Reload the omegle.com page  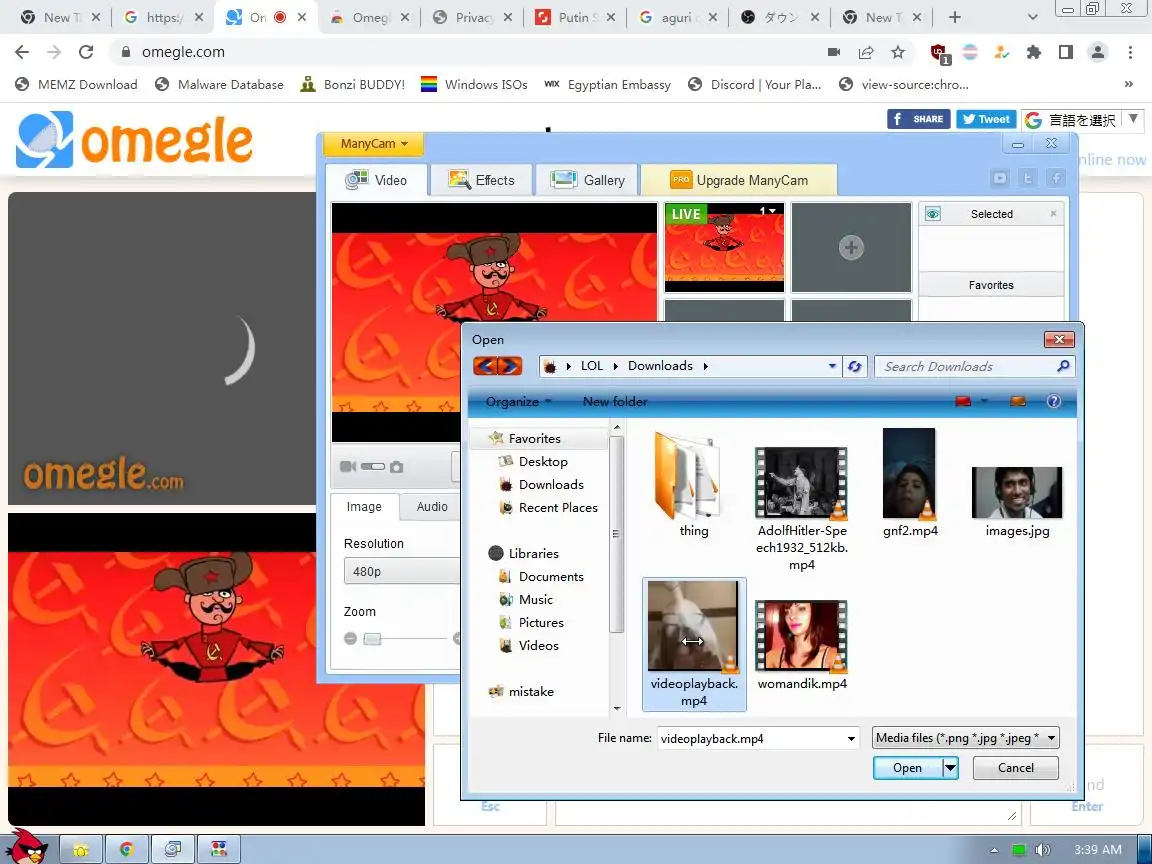click(x=86, y=51)
